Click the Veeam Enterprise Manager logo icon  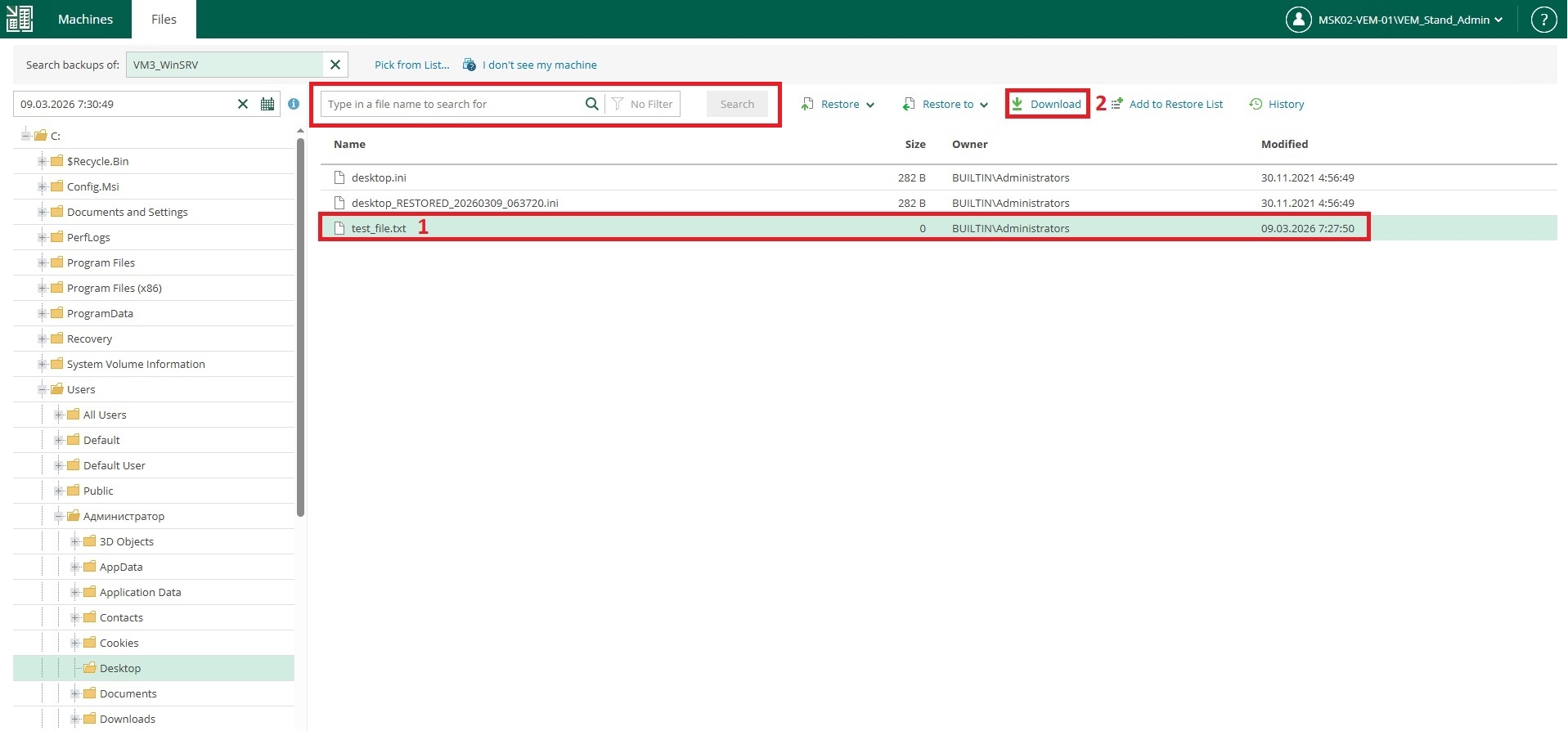pyautogui.click(x=19, y=19)
